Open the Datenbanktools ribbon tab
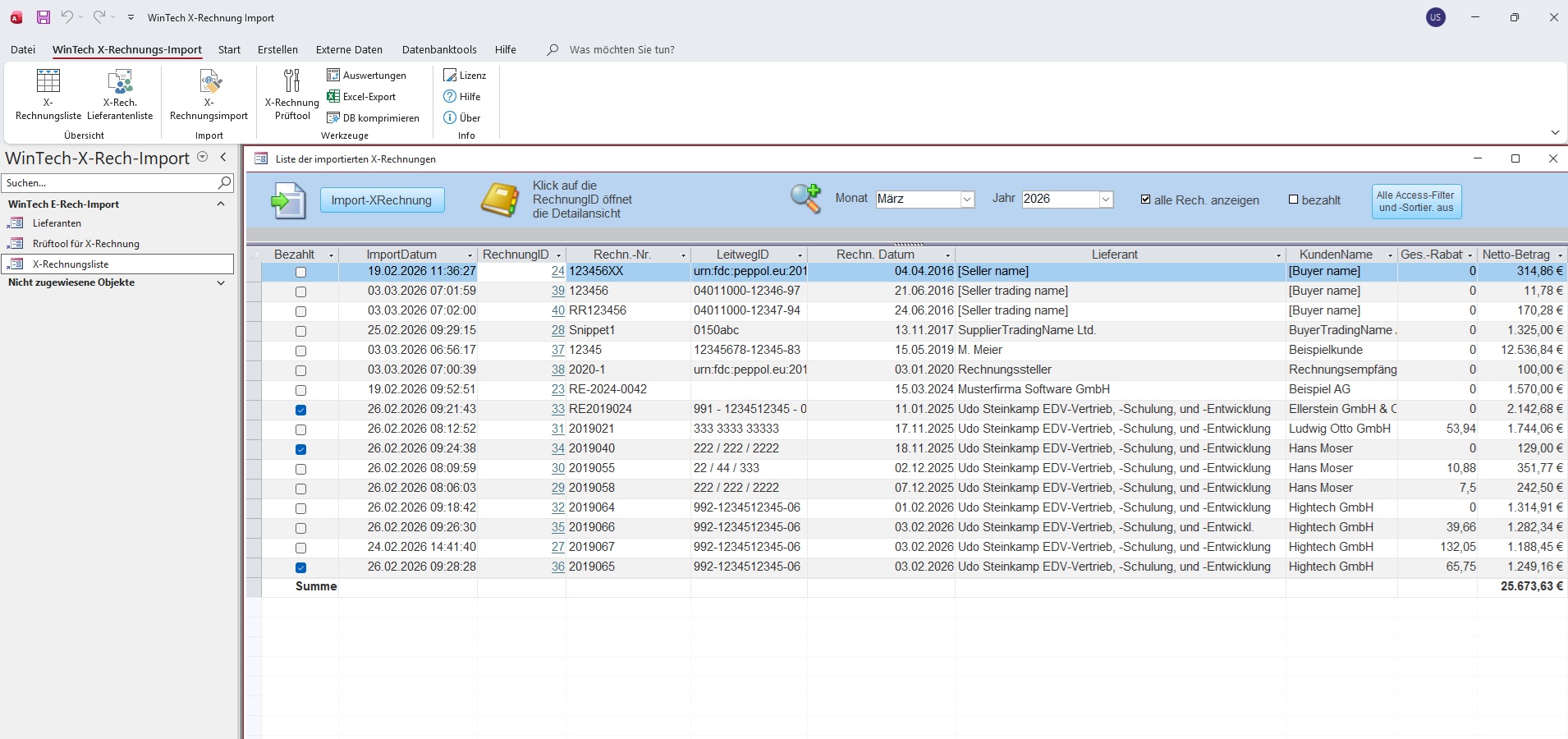 pyautogui.click(x=439, y=50)
